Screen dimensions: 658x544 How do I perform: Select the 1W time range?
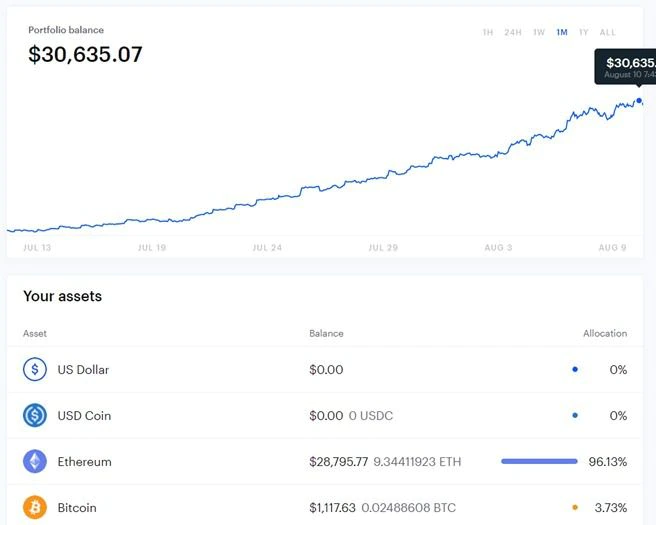pyautogui.click(x=539, y=32)
